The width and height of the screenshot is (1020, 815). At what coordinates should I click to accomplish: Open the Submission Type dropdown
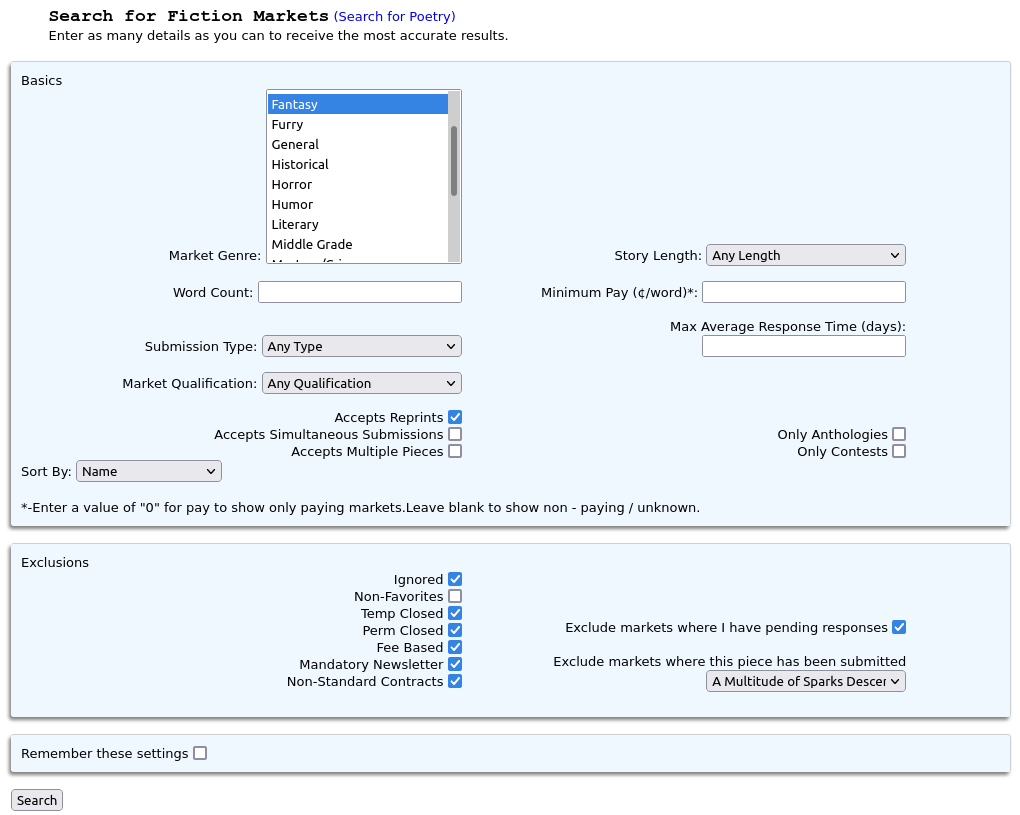point(362,346)
